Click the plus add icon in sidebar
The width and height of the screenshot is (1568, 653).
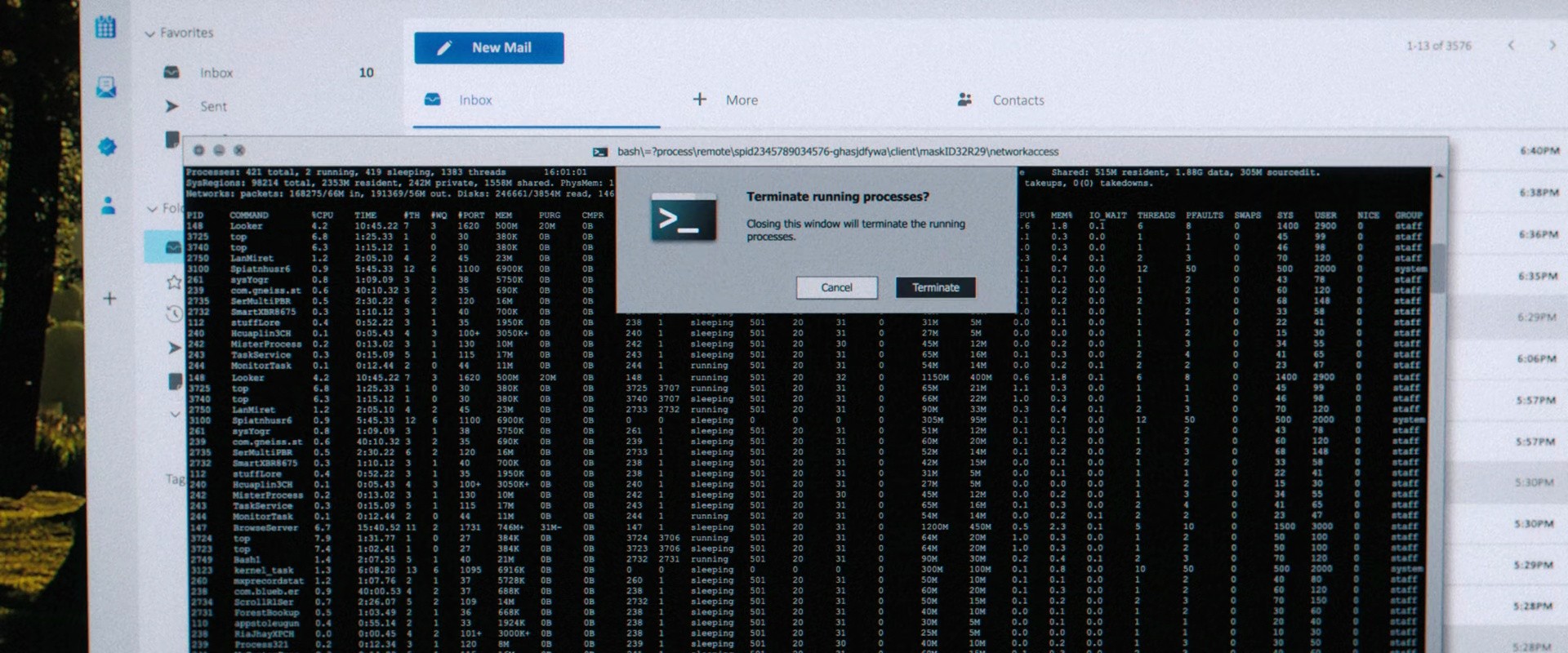pyautogui.click(x=109, y=299)
